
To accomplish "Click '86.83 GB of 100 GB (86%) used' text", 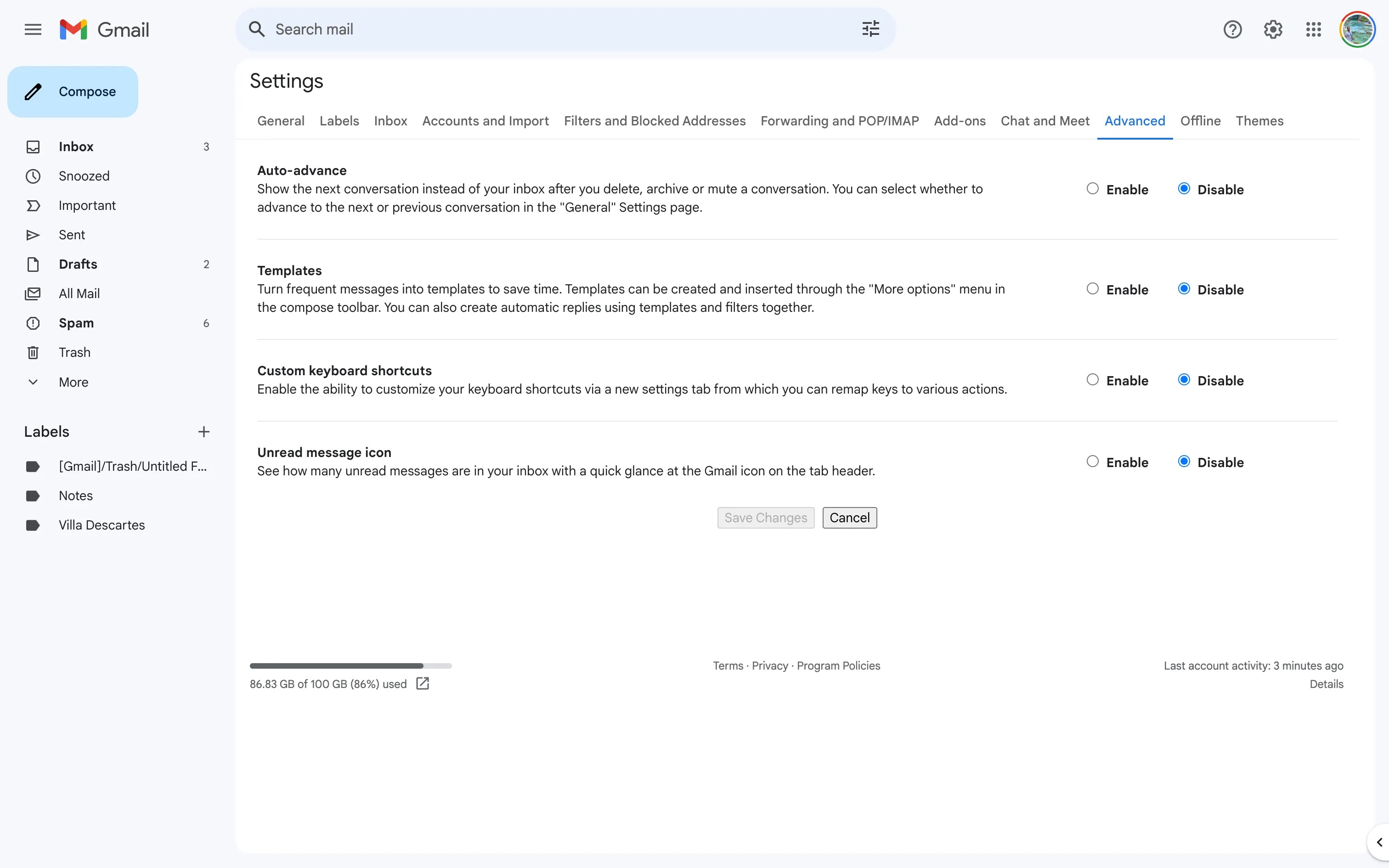I will coord(328,684).
